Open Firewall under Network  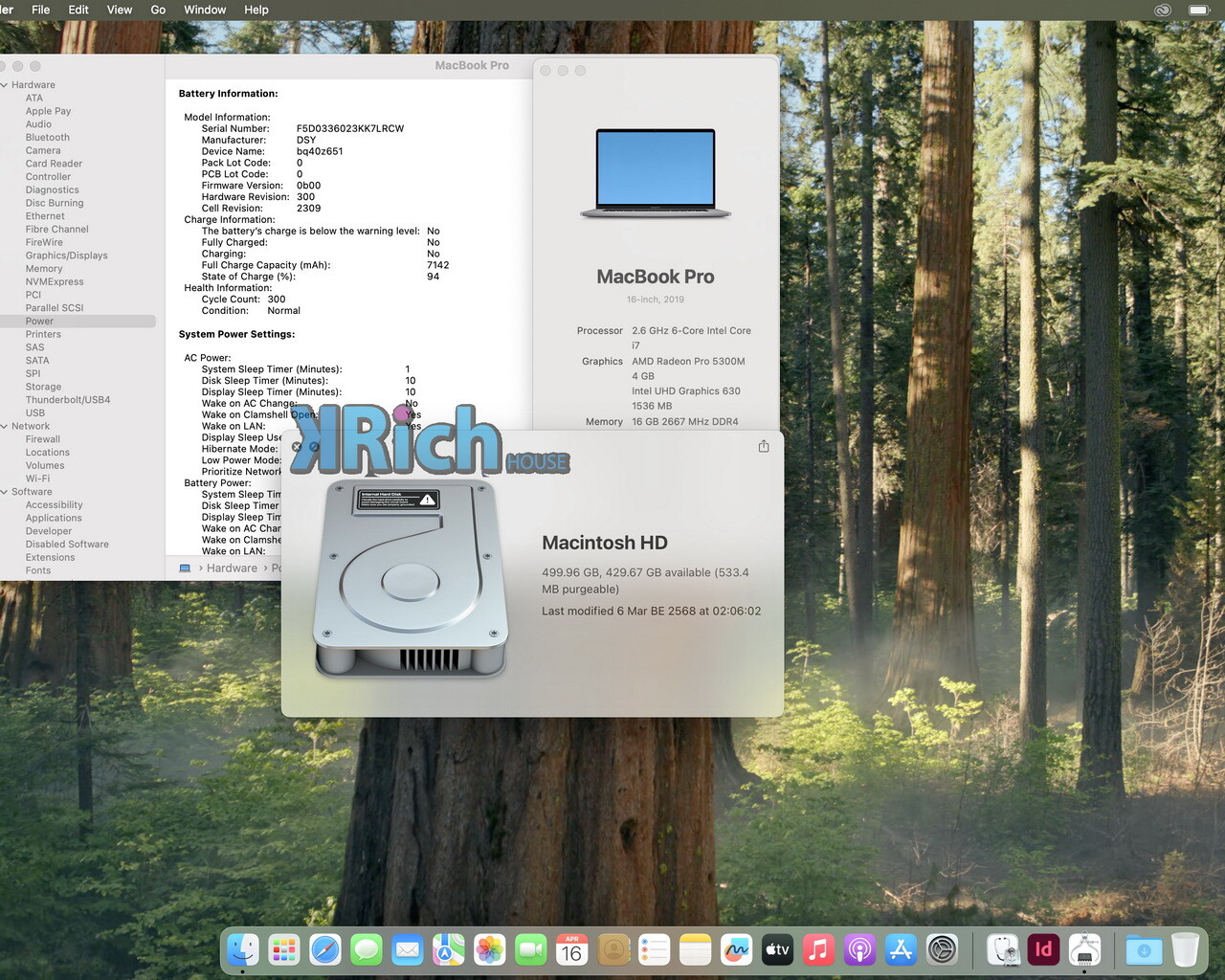(x=43, y=439)
